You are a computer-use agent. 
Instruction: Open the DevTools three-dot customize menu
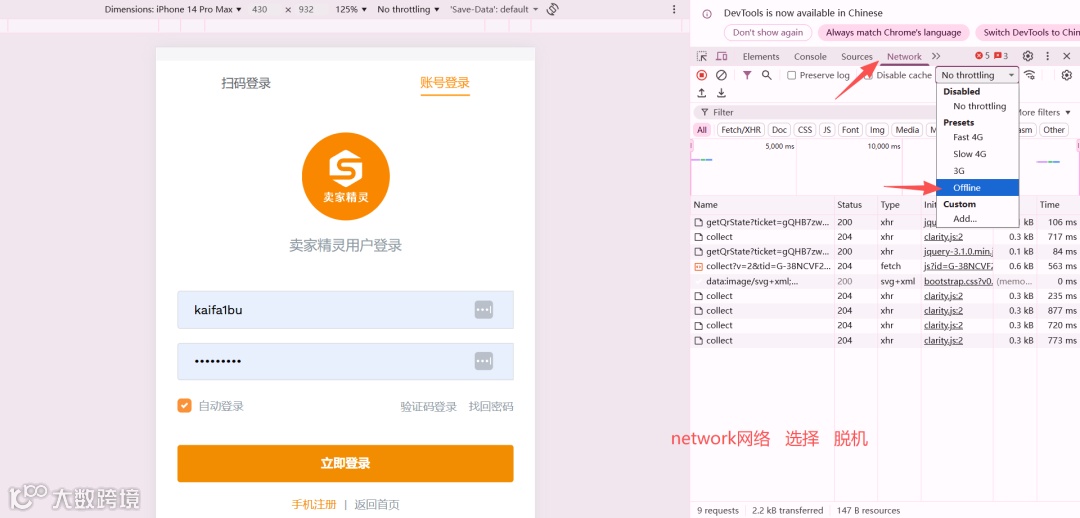[x=1048, y=56]
